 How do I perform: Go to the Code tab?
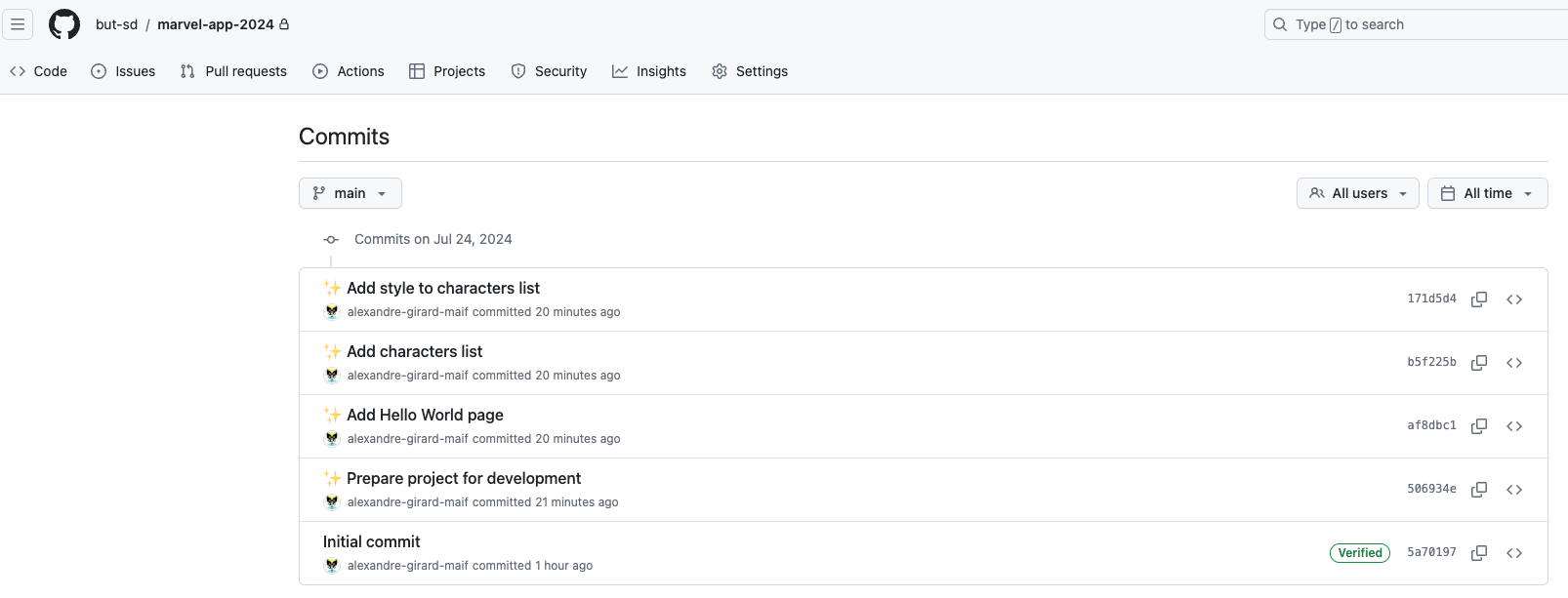(38, 71)
